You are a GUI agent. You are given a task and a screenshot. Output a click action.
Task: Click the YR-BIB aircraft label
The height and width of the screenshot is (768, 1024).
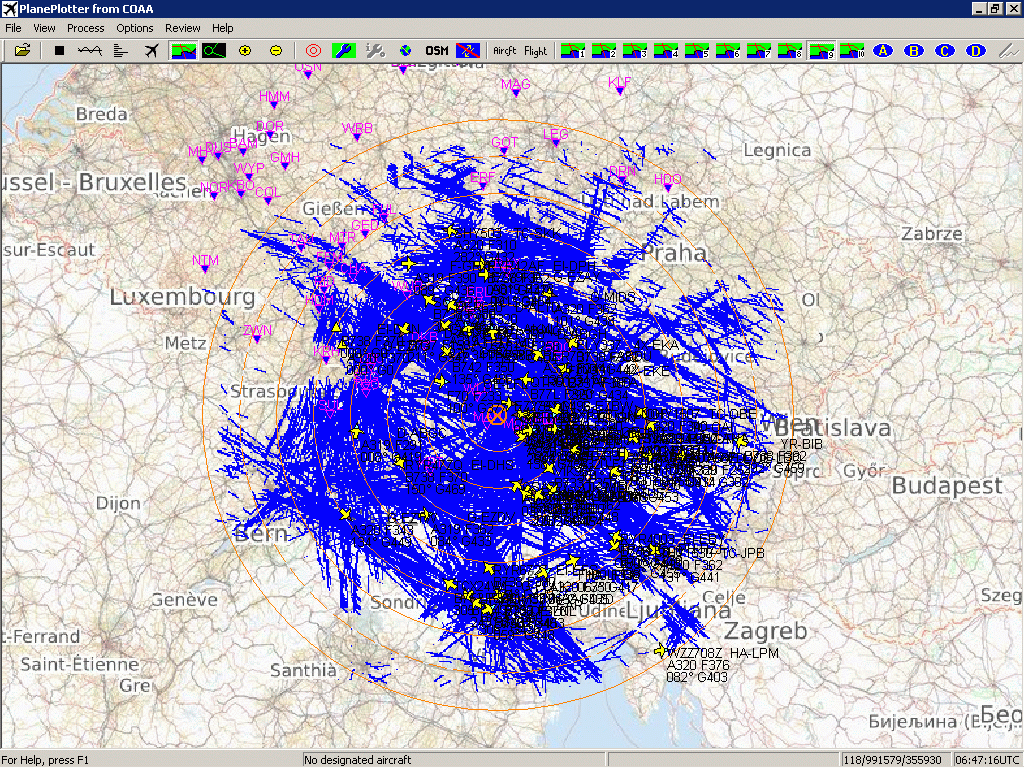(801, 445)
